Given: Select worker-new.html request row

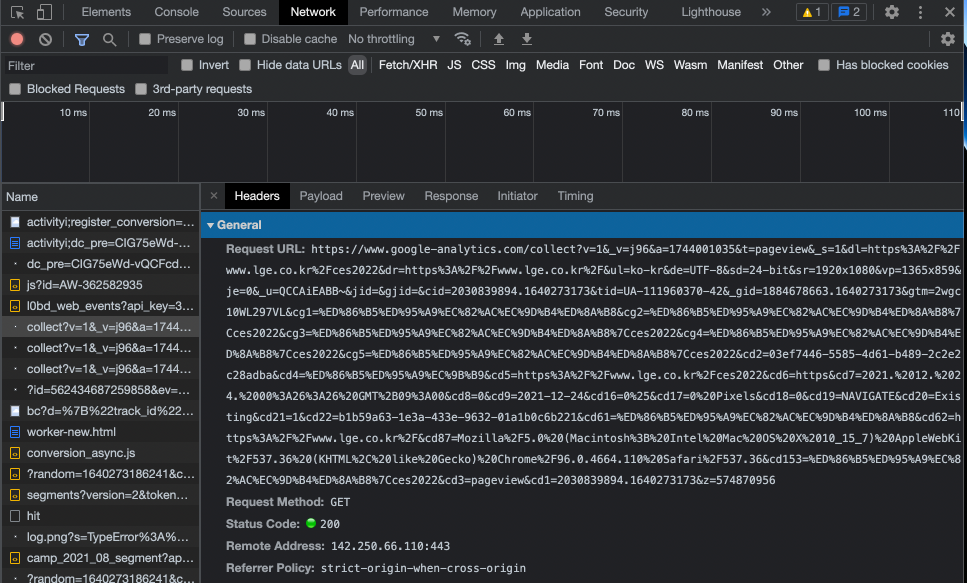Looking at the screenshot, I should coord(101,432).
